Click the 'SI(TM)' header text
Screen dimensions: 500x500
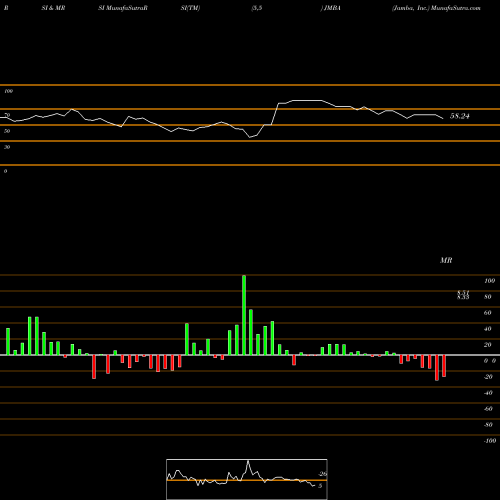pos(190,8)
